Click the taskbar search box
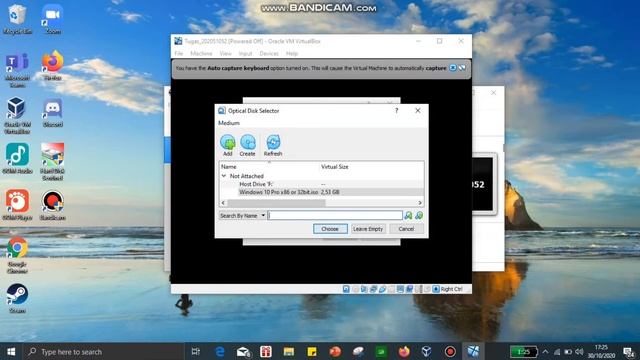The image size is (640, 360). tap(104, 351)
